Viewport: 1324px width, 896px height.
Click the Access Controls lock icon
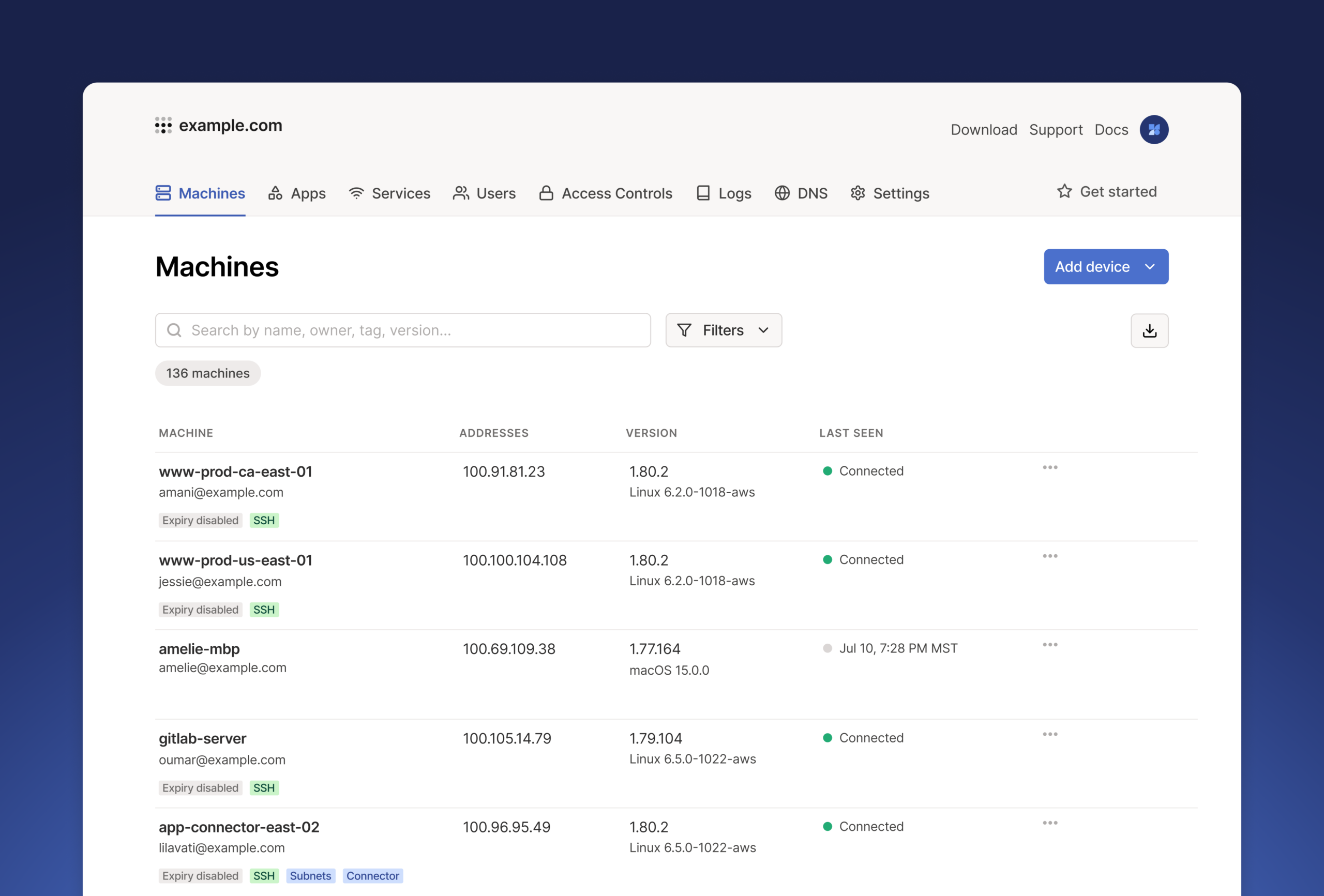[x=546, y=193]
